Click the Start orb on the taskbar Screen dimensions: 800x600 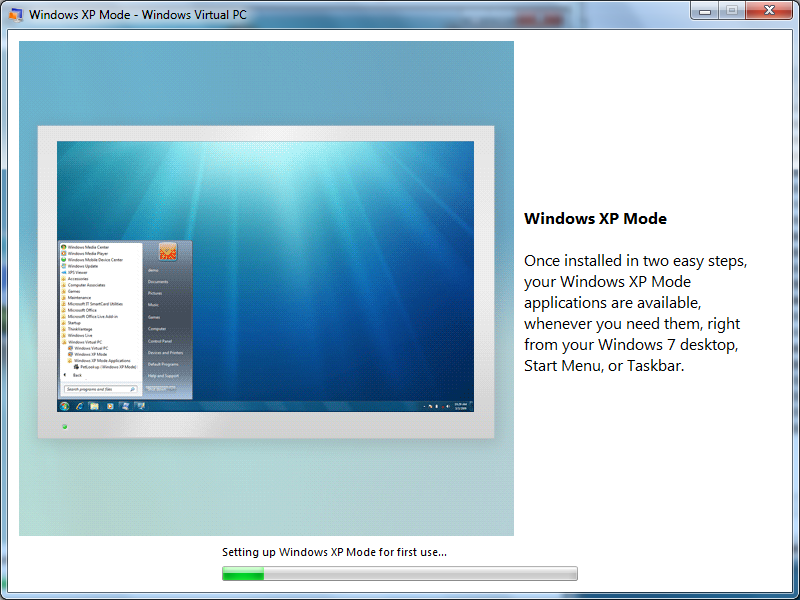point(66,405)
